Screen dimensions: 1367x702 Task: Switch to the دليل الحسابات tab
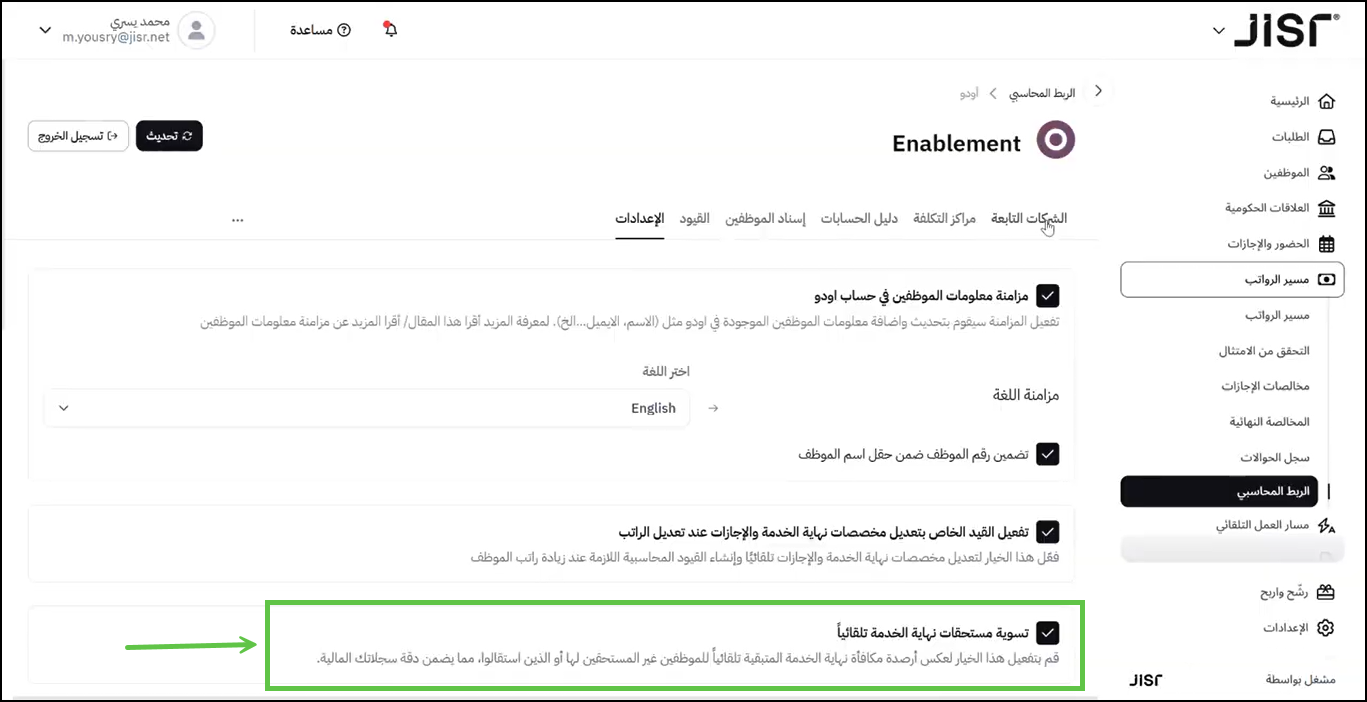(859, 218)
